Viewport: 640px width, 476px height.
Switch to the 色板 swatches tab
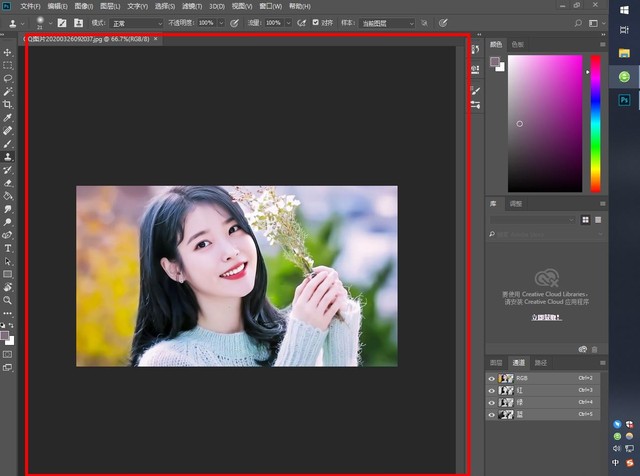point(517,44)
